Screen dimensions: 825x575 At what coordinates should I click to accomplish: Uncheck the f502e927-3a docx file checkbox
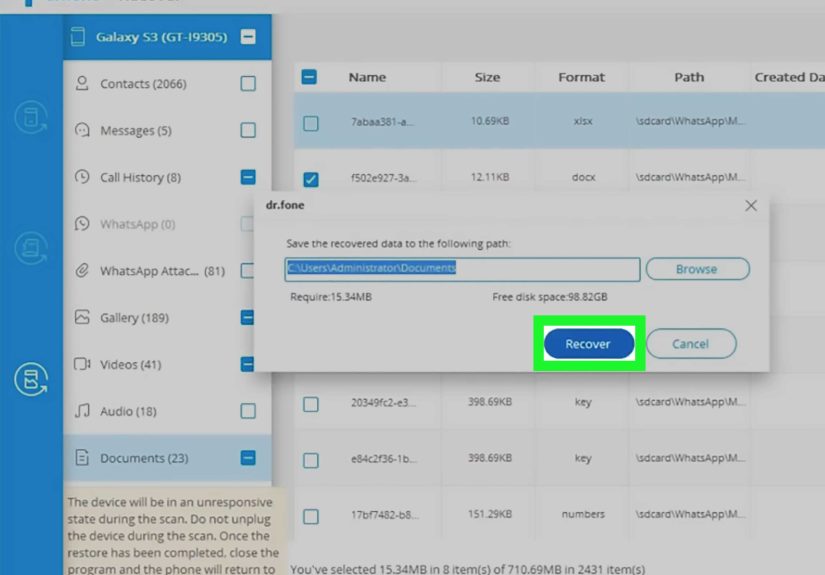coord(310,179)
